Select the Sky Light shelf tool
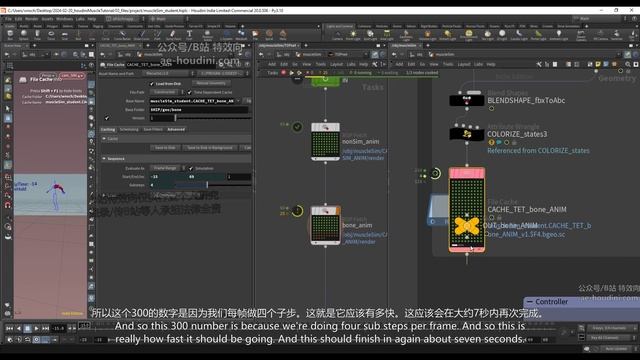 tap(487, 35)
